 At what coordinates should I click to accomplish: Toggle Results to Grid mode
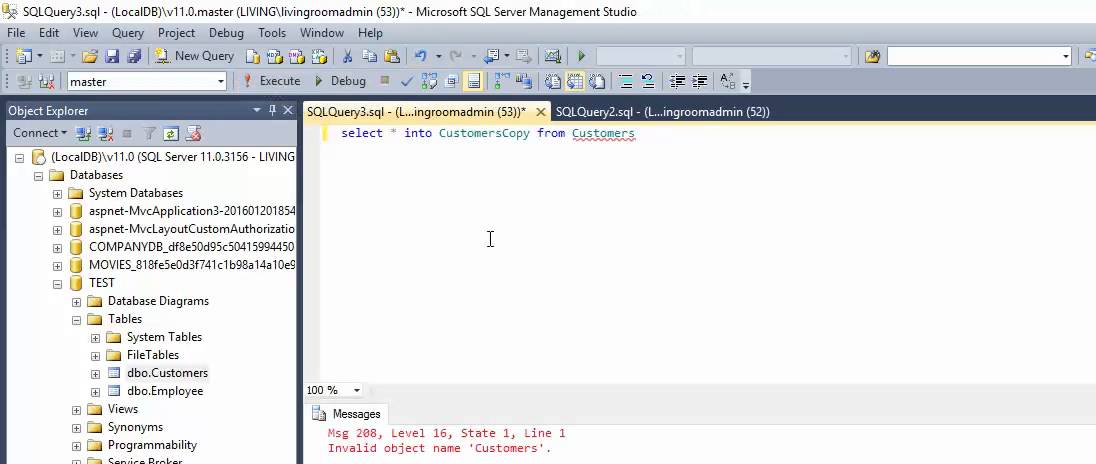[x=575, y=81]
